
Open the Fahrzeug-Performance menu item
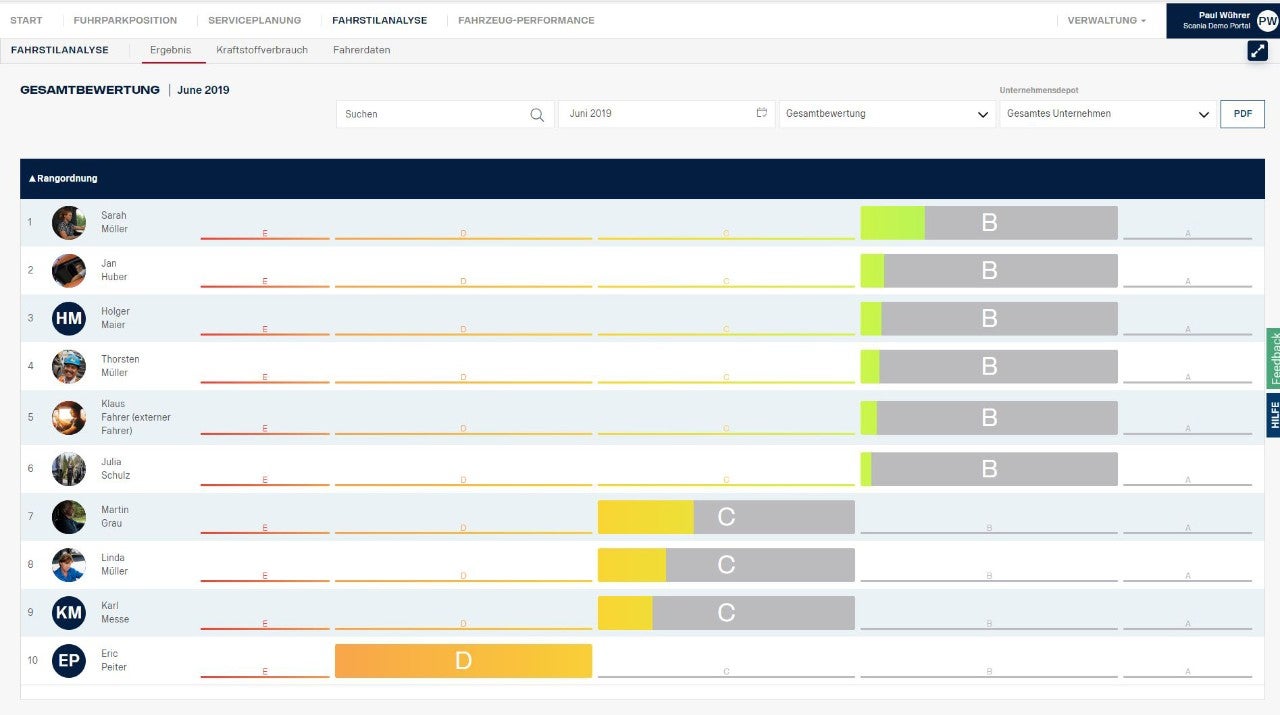click(x=526, y=20)
